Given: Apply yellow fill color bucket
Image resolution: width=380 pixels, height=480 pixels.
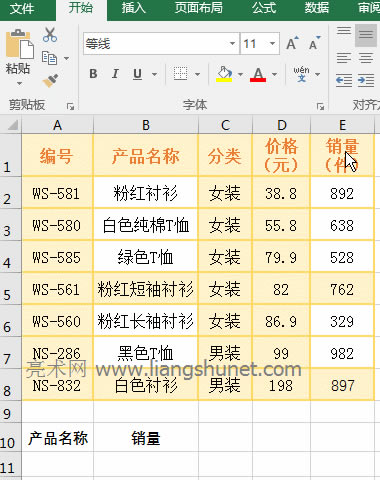Looking at the screenshot, I should 224,74.
